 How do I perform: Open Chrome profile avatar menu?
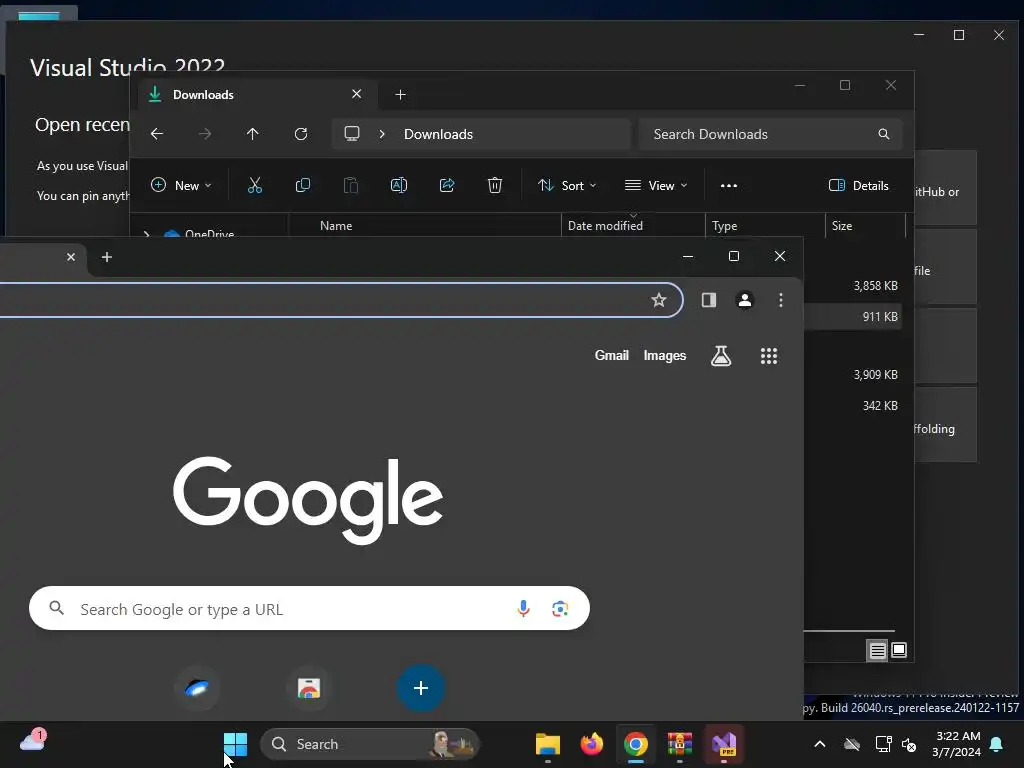coord(745,300)
